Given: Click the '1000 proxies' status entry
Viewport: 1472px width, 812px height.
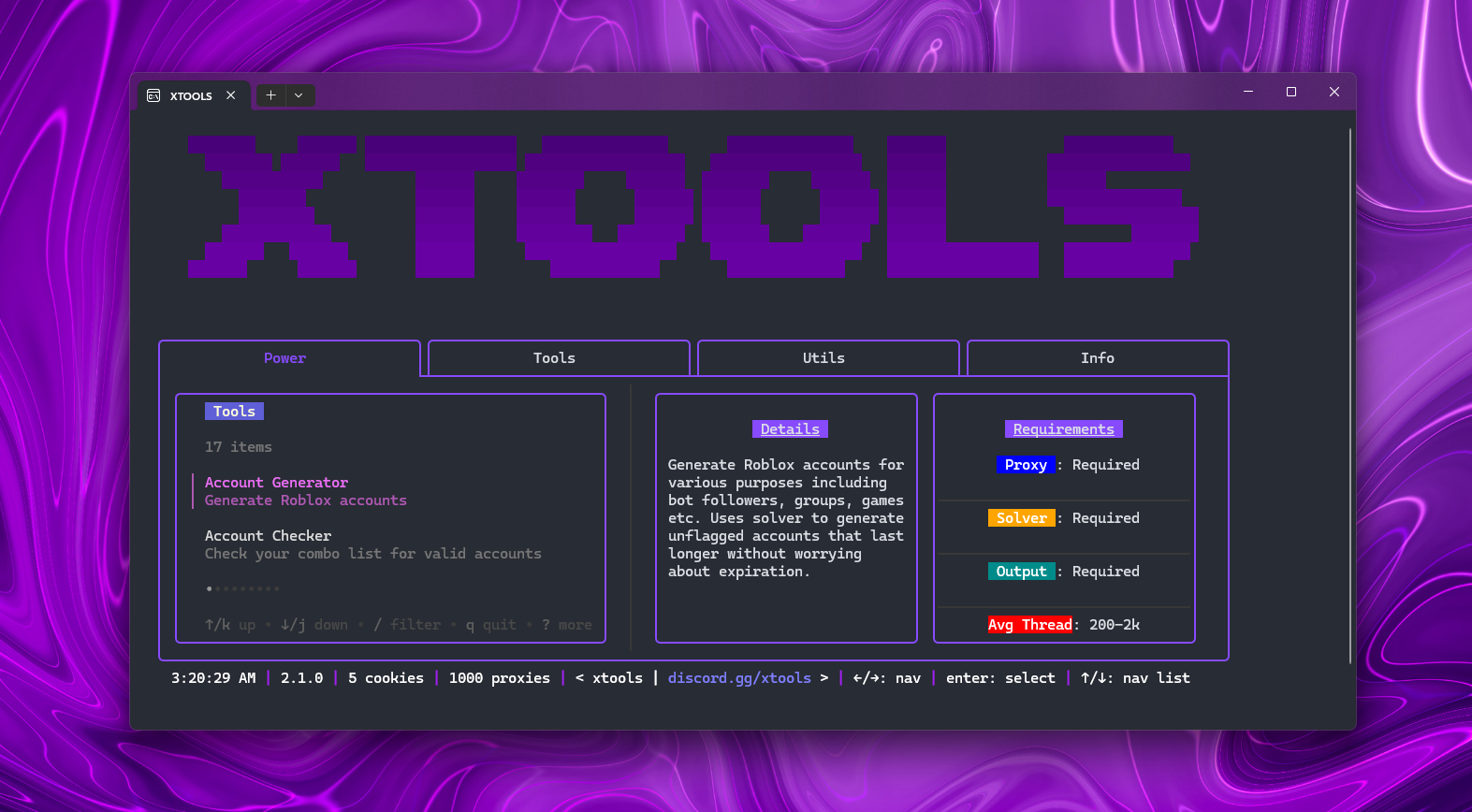Looking at the screenshot, I should coord(500,678).
